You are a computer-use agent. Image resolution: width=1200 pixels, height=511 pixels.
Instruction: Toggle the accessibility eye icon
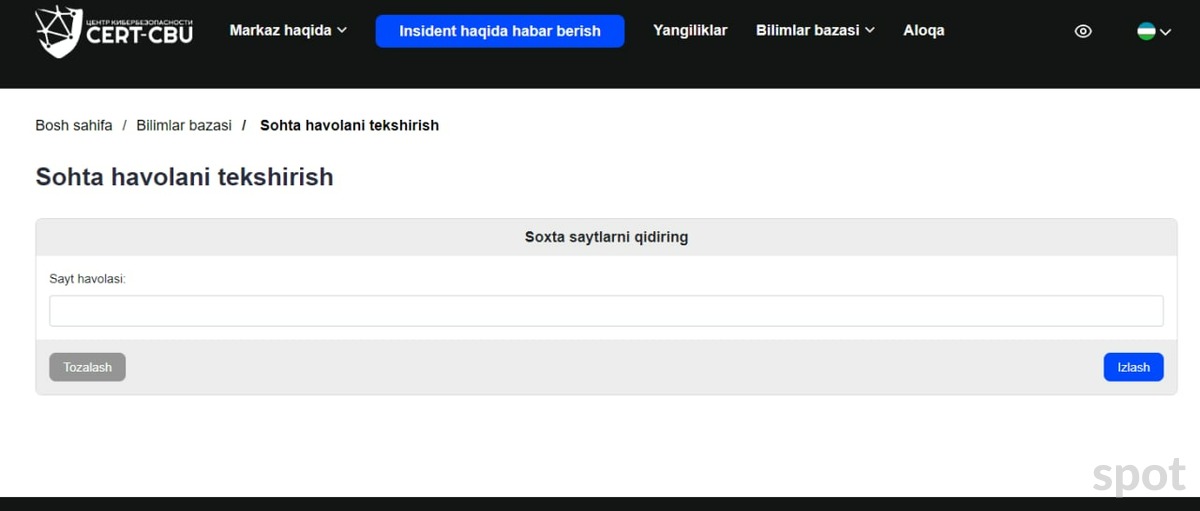1083,31
